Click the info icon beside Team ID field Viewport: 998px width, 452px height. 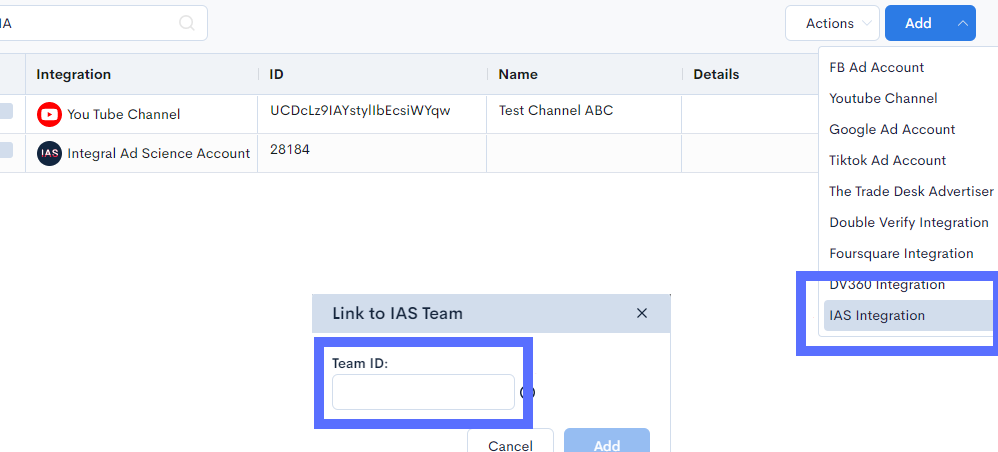coord(527,392)
